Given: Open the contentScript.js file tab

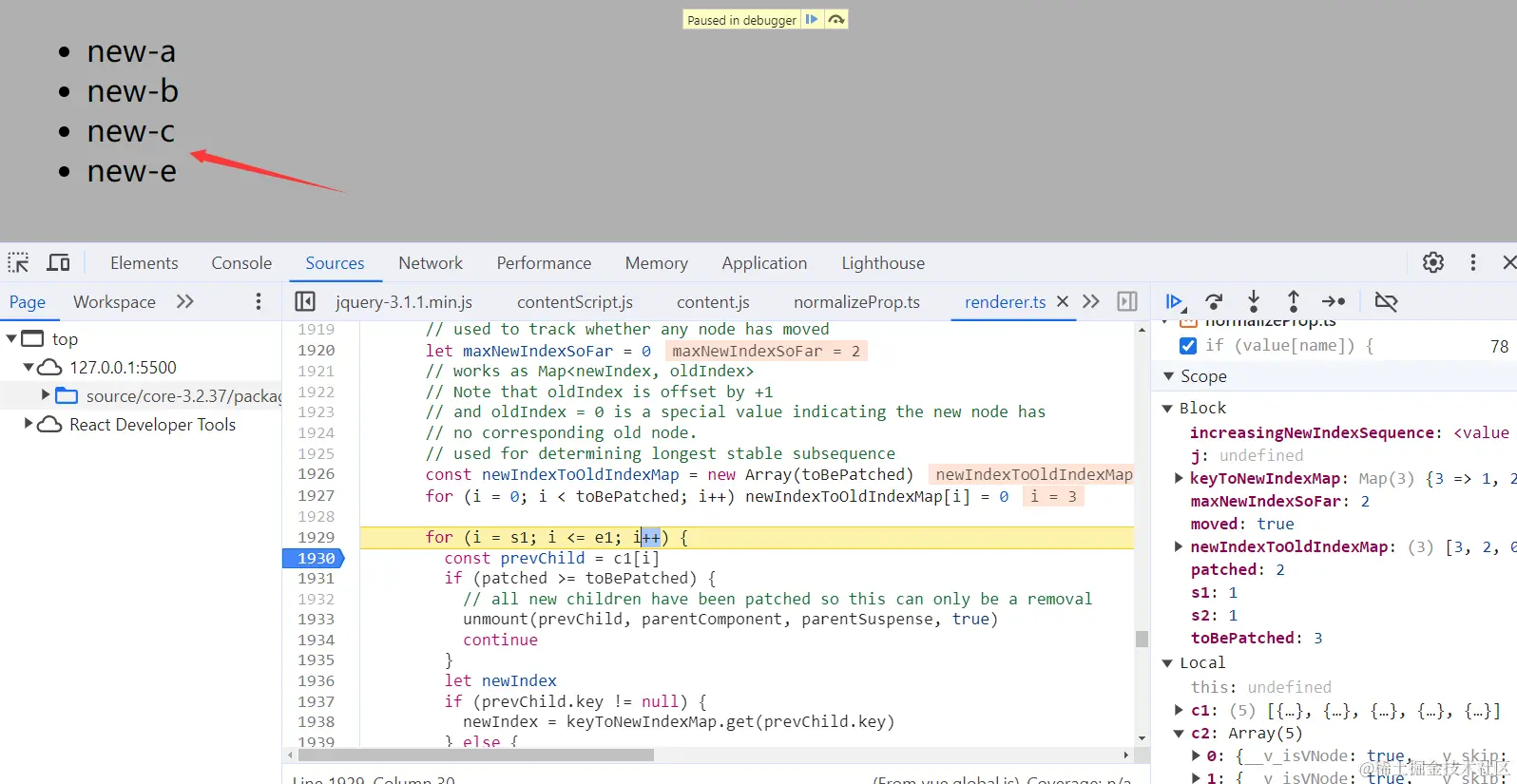Looking at the screenshot, I should click(x=575, y=302).
